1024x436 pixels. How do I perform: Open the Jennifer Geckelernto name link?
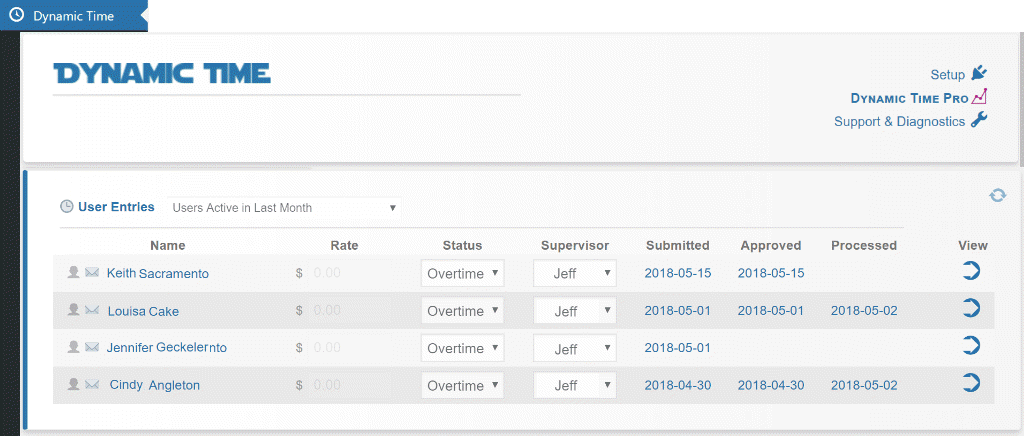point(167,348)
